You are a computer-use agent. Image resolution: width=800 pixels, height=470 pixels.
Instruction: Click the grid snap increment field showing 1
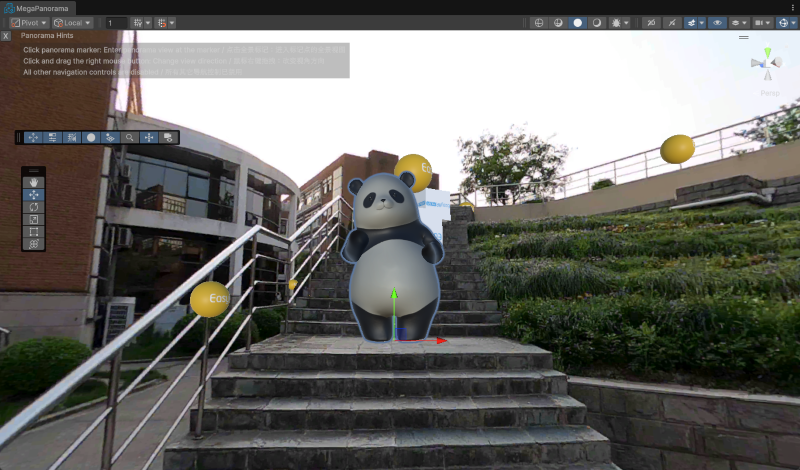(116, 23)
